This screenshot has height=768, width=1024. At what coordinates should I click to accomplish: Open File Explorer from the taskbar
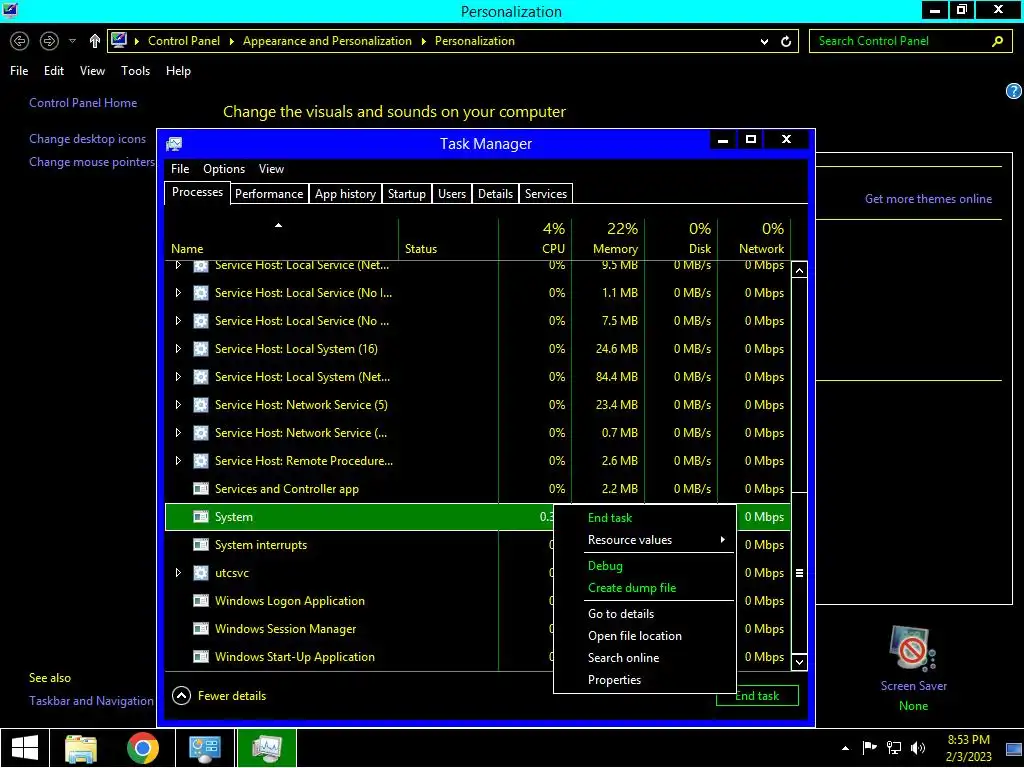tap(81, 748)
